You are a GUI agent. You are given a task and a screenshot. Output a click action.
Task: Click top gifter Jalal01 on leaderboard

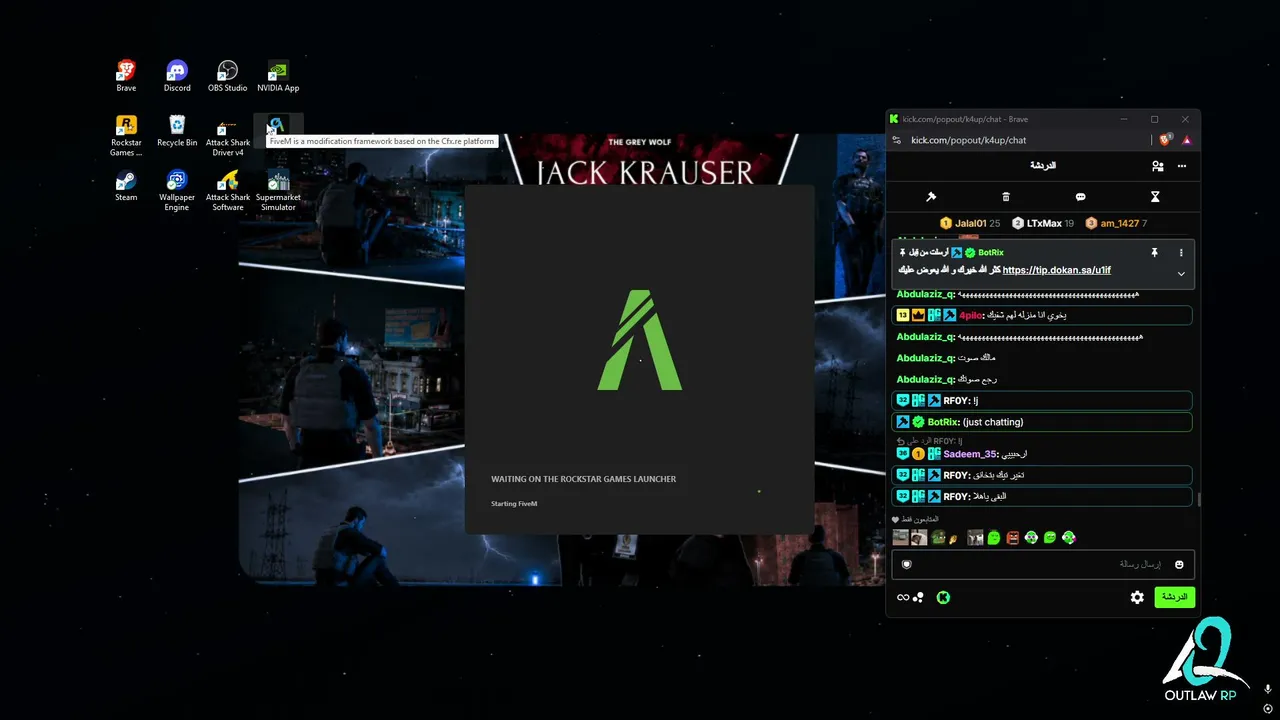tap(970, 223)
